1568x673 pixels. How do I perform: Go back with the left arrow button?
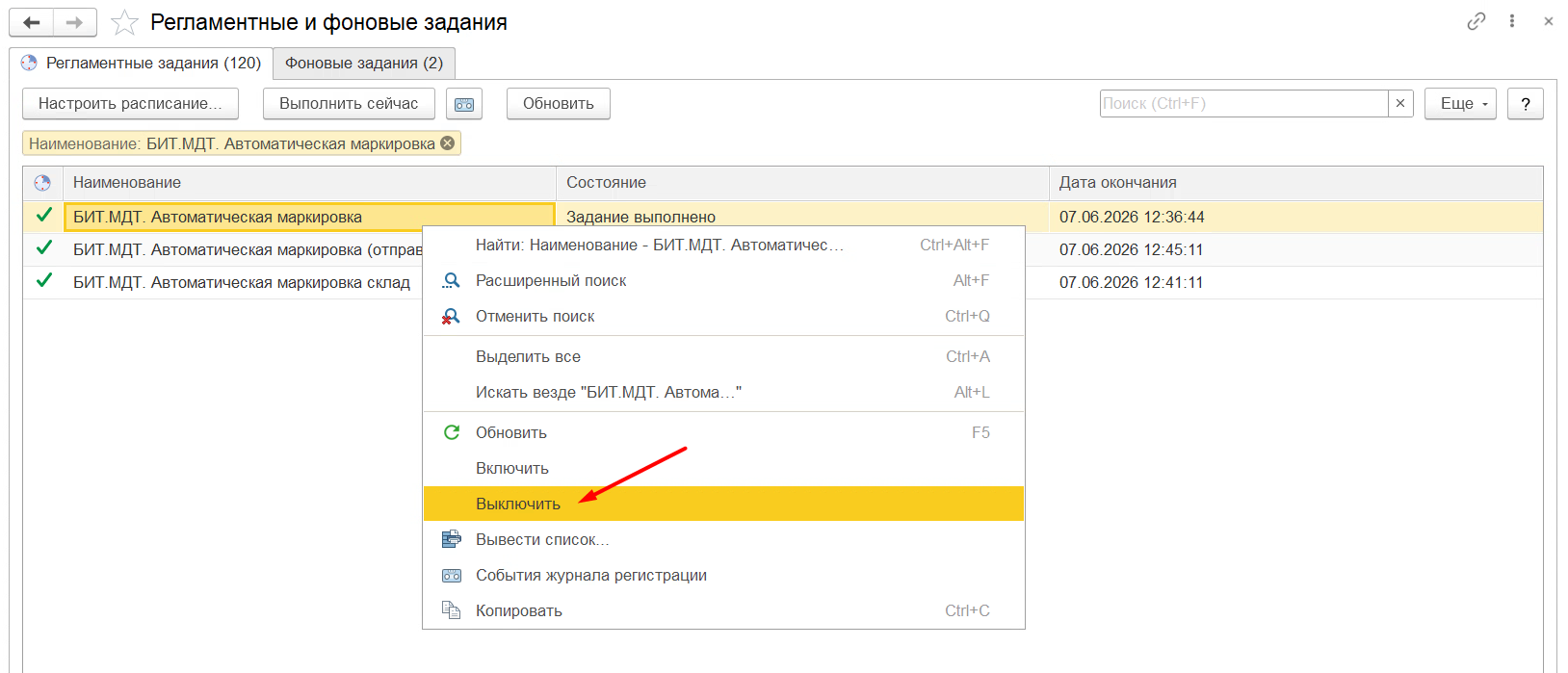pos(32,22)
